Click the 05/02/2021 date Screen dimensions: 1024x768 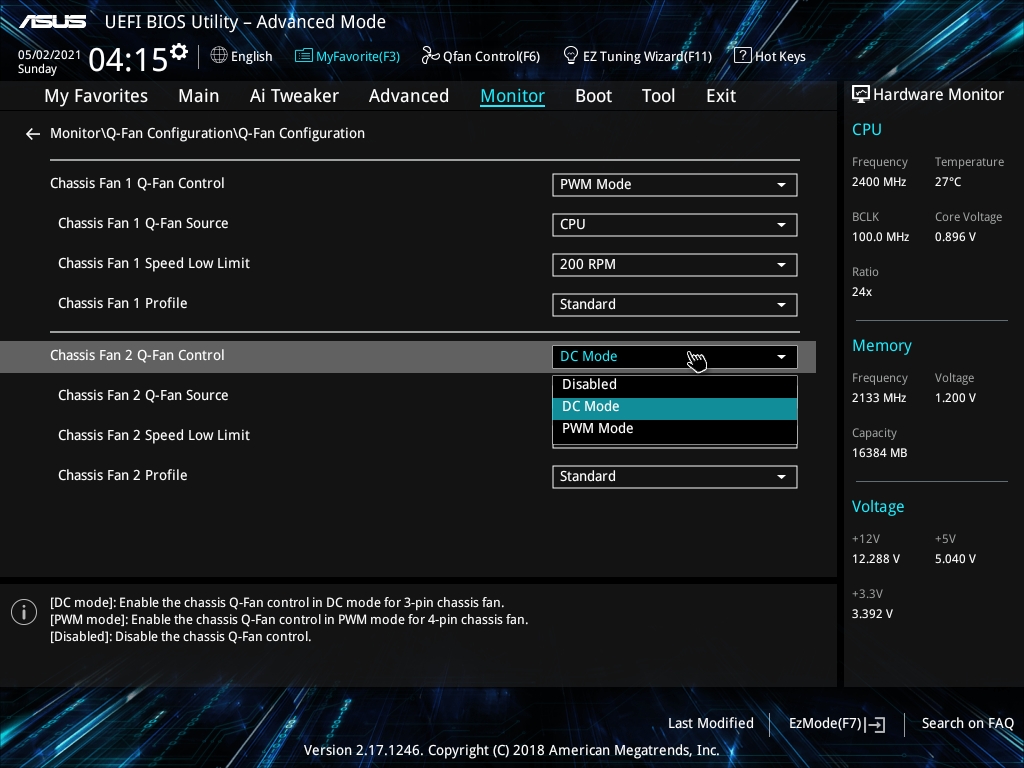point(50,55)
